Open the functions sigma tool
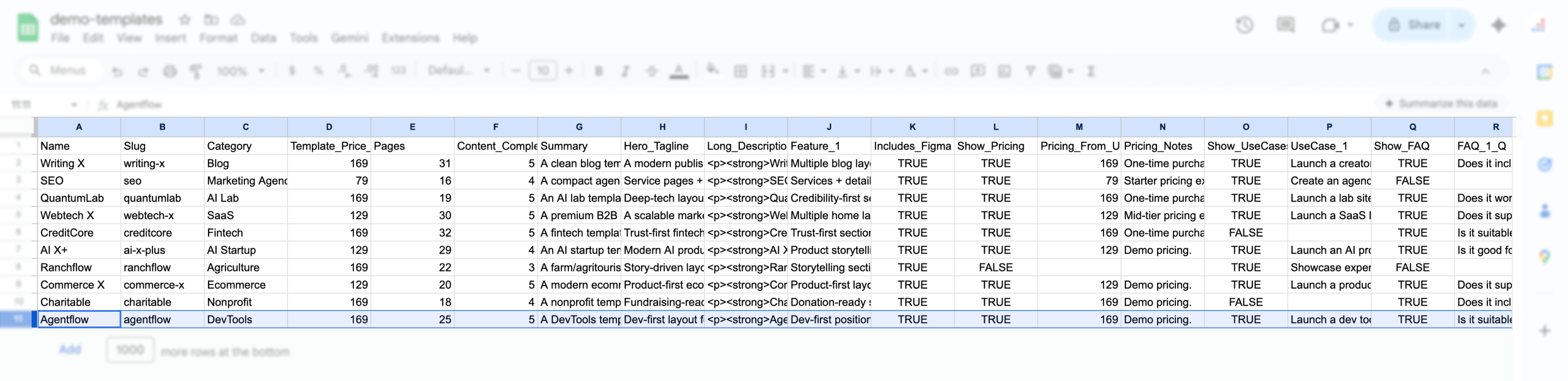 (1091, 71)
